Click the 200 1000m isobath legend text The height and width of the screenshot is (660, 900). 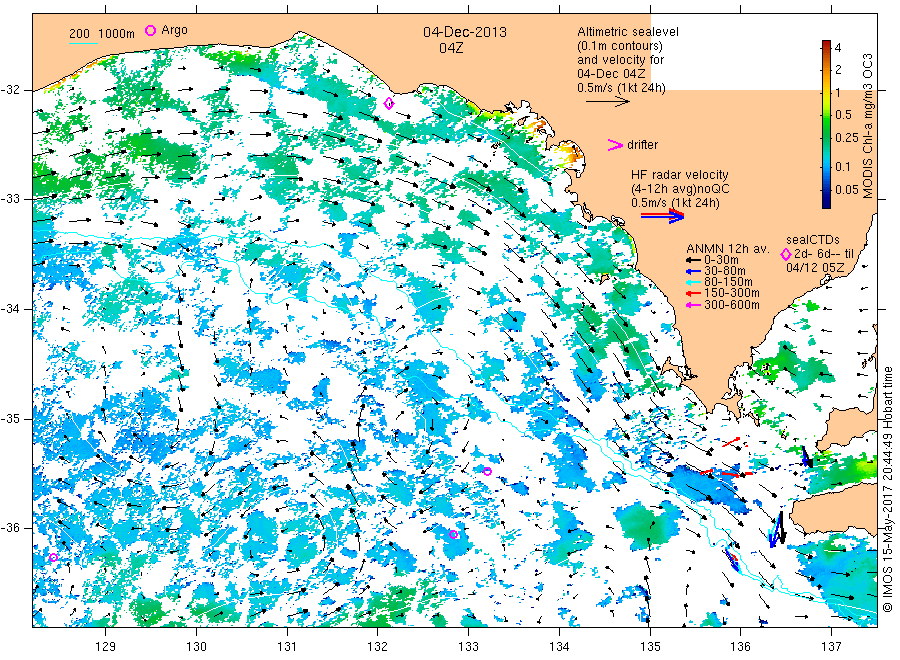[x=102, y=34]
